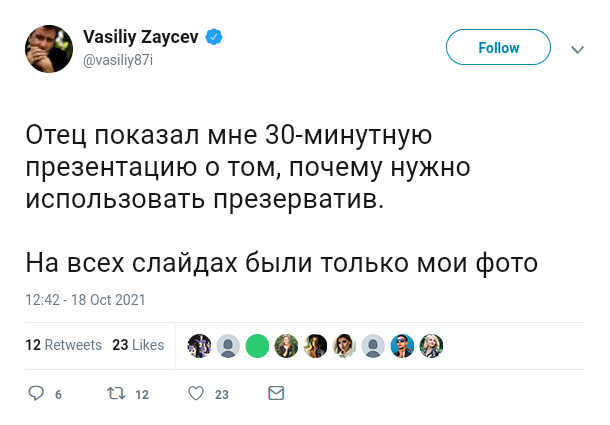Click the reply count 6
This screenshot has width=610, height=425.
tap(59, 395)
